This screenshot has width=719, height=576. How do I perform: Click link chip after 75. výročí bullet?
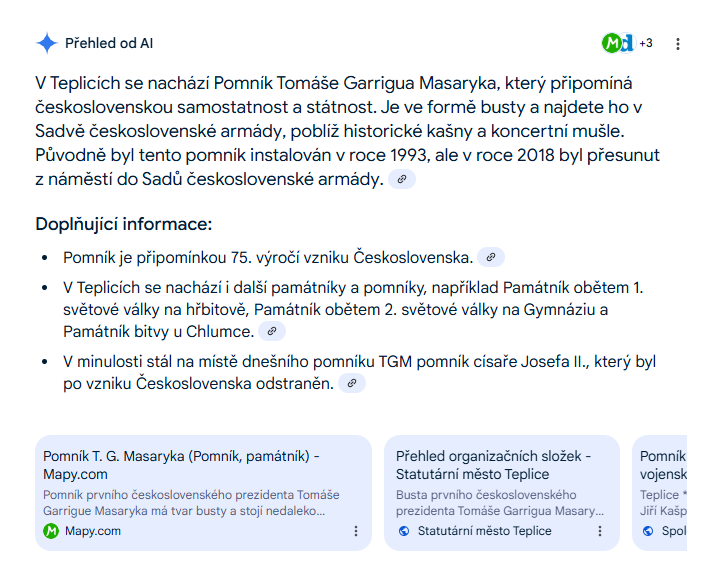tap(491, 257)
